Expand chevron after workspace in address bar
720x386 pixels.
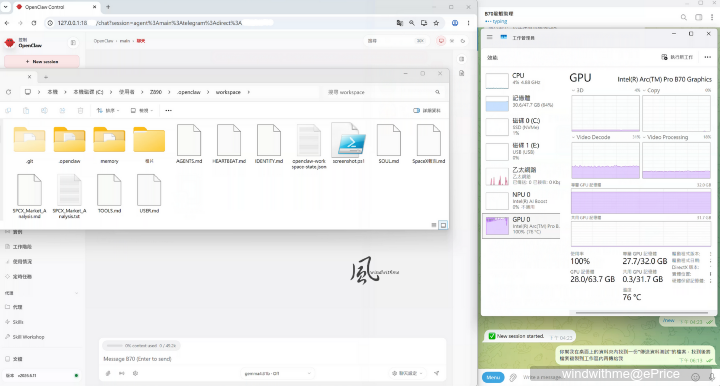coord(248,92)
